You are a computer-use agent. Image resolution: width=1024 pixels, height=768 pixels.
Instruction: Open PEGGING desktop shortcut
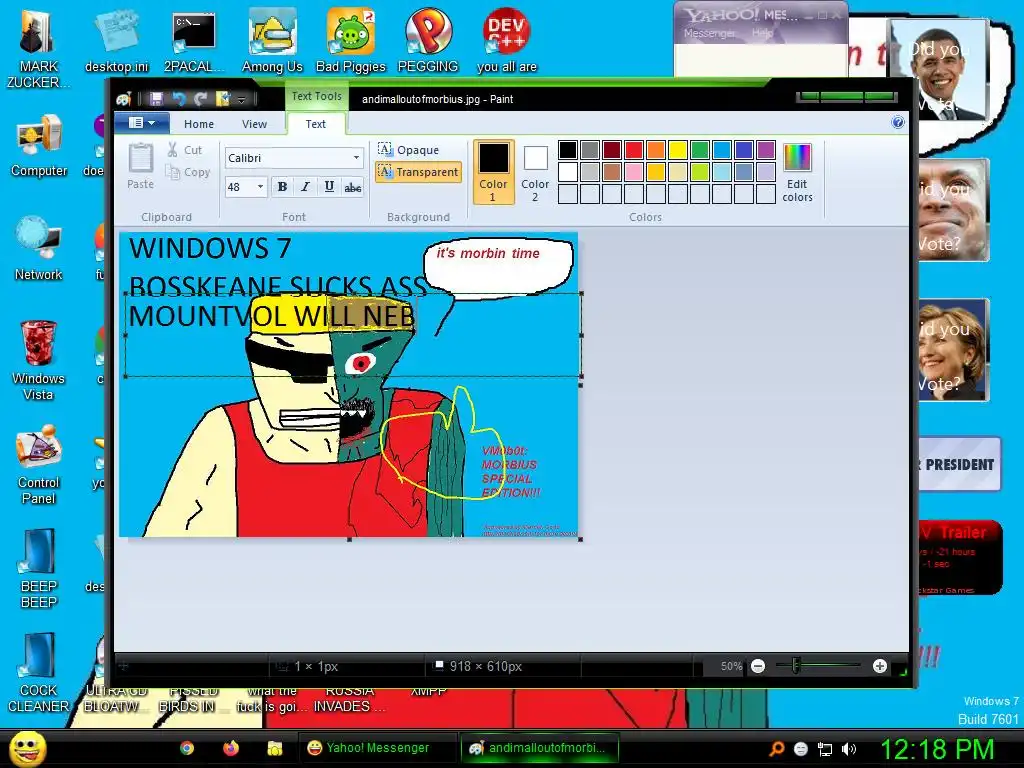428,40
